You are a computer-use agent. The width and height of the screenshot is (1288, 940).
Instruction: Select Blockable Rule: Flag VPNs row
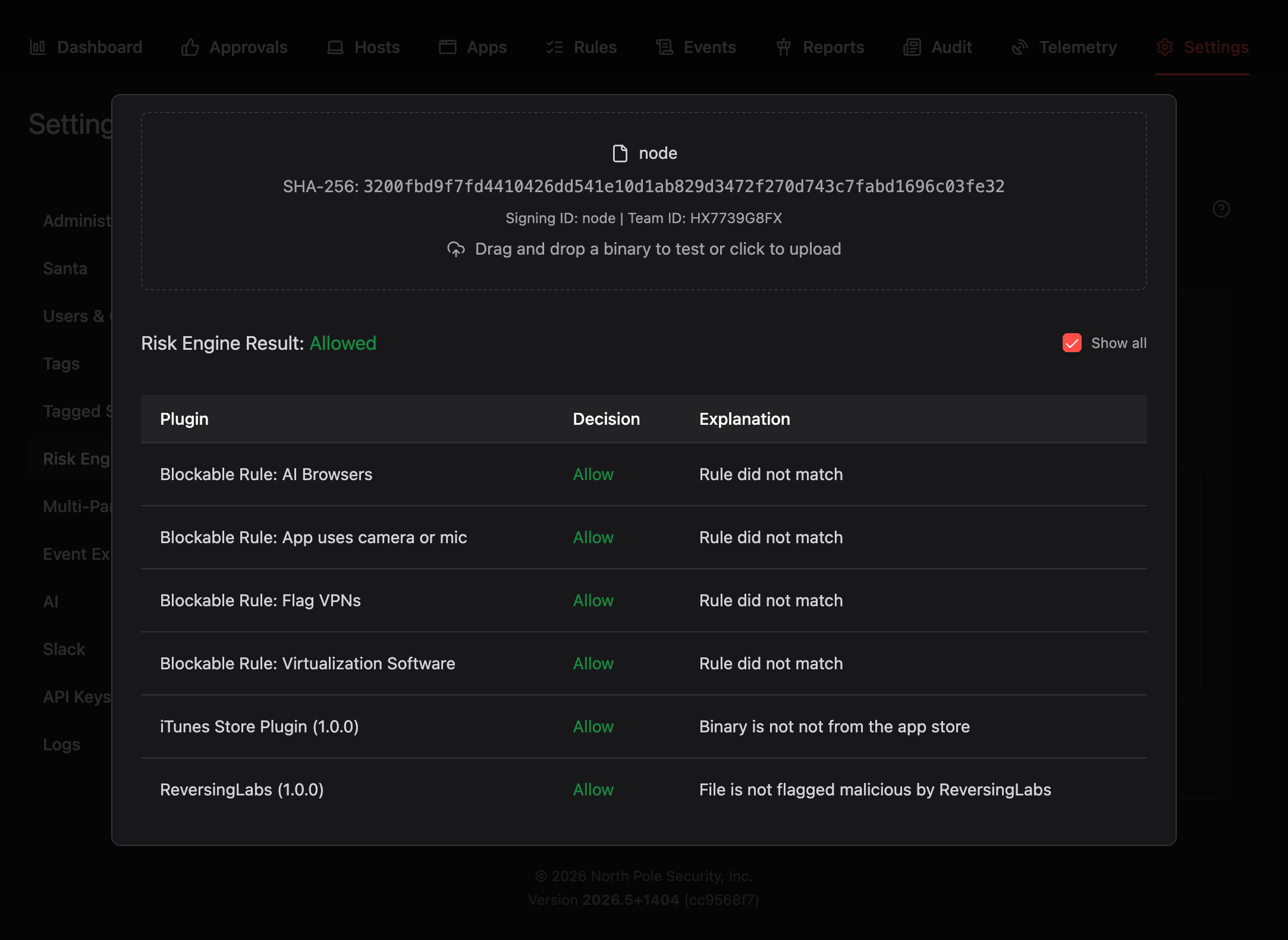pyautogui.click(x=644, y=600)
